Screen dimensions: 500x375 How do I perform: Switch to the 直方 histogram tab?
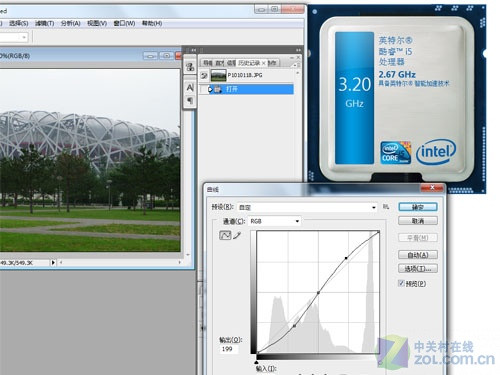click(x=219, y=63)
